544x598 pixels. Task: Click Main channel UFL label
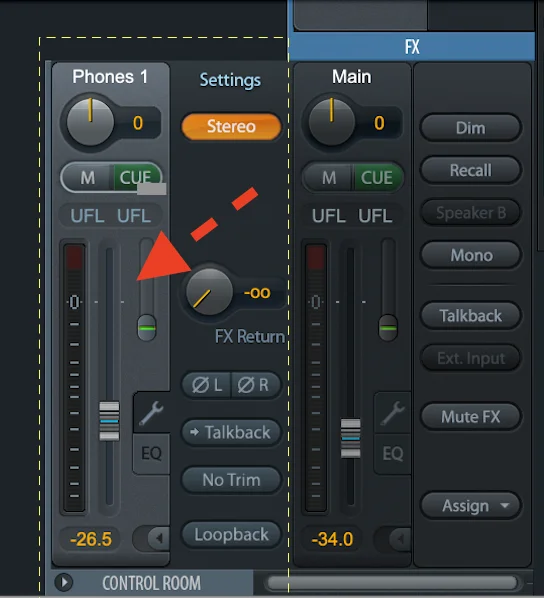[x=352, y=216]
